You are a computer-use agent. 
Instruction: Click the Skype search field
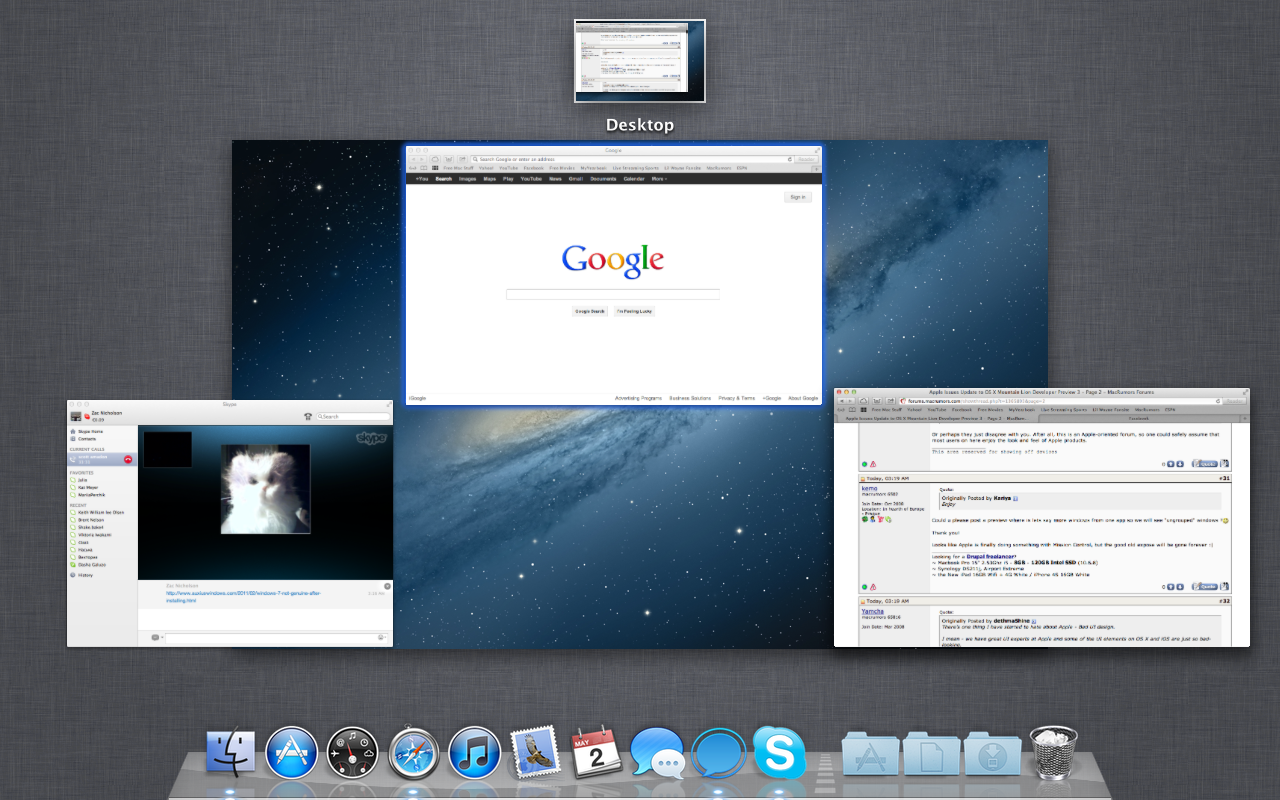click(354, 416)
